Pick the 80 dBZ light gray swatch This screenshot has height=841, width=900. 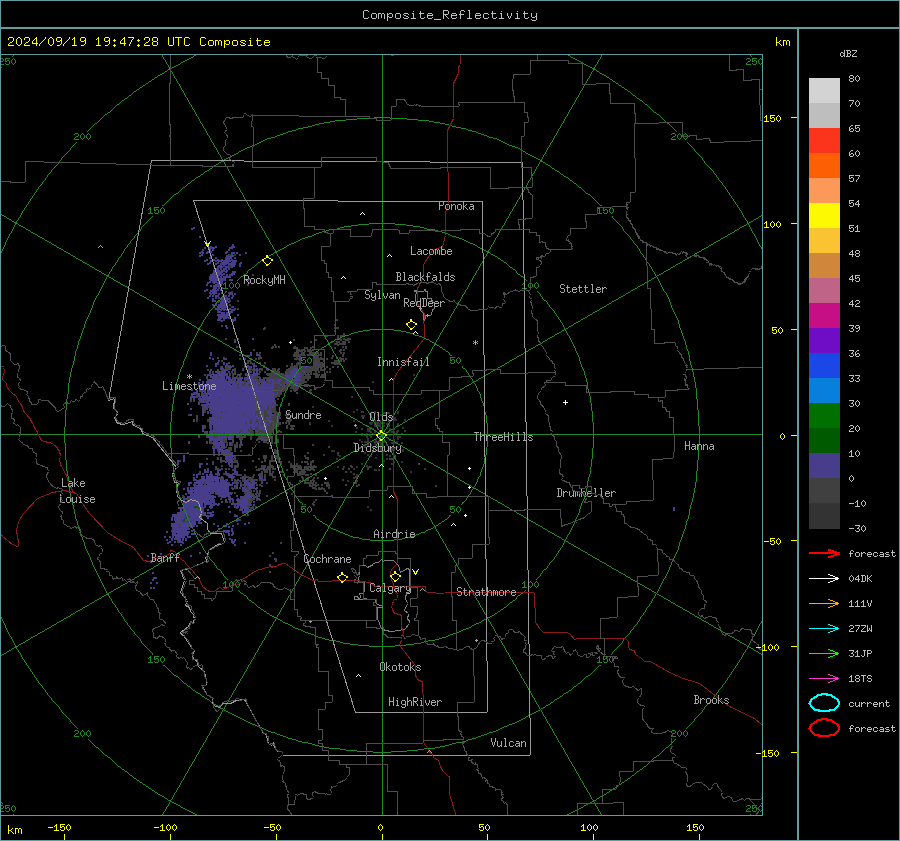[824, 90]
